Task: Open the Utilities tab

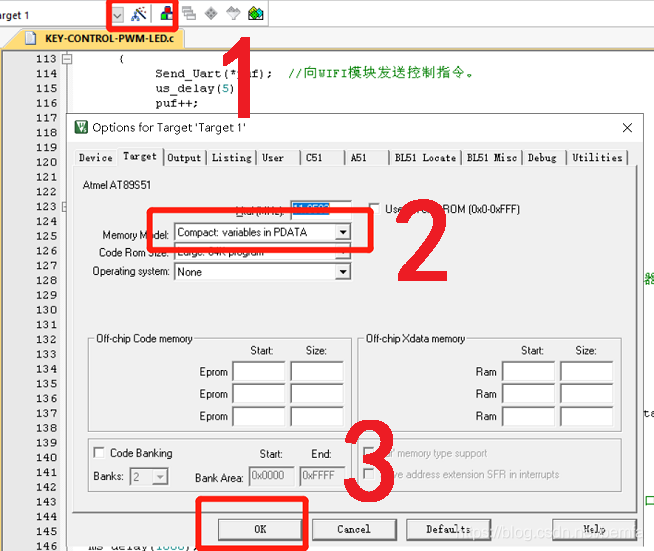Action: (x=597, y=158)
